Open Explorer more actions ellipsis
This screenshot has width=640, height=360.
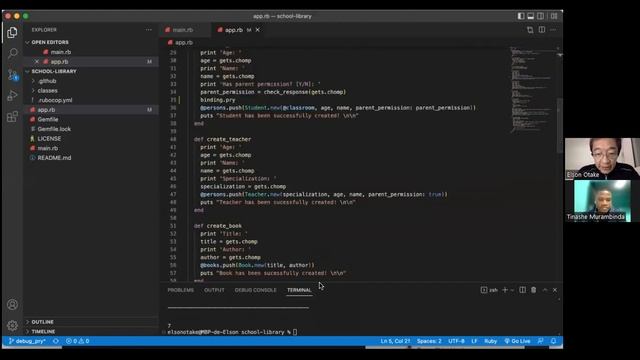(149, 30)
